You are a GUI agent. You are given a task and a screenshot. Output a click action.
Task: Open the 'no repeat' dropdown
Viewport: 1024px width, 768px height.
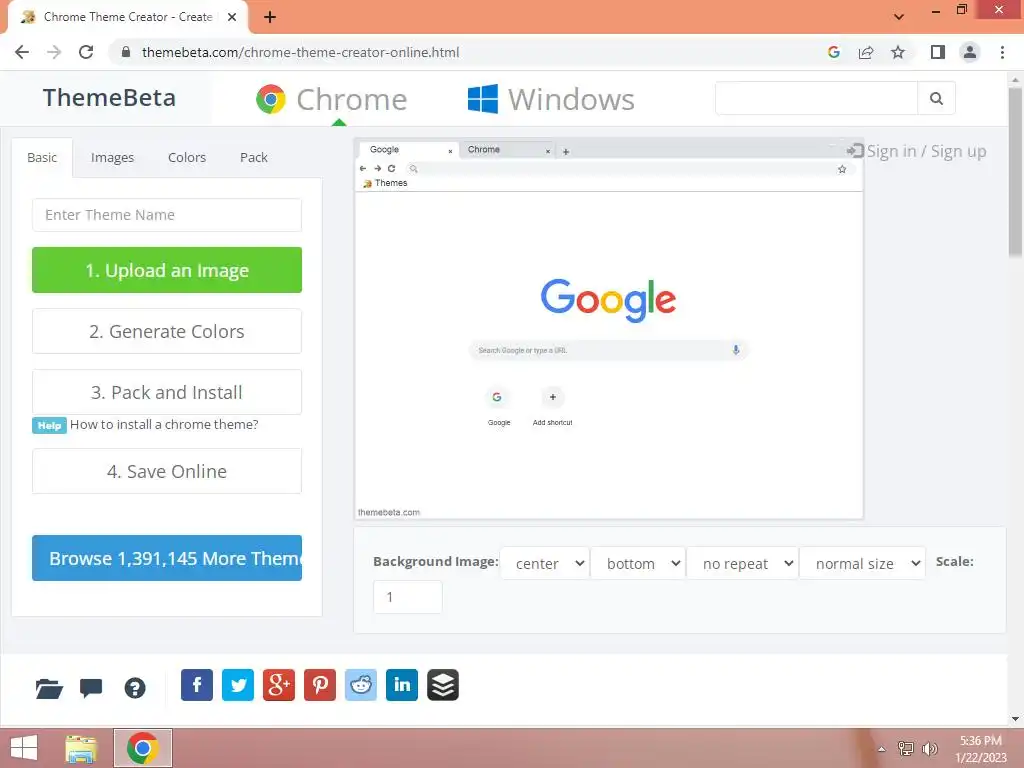click(743, 563)
